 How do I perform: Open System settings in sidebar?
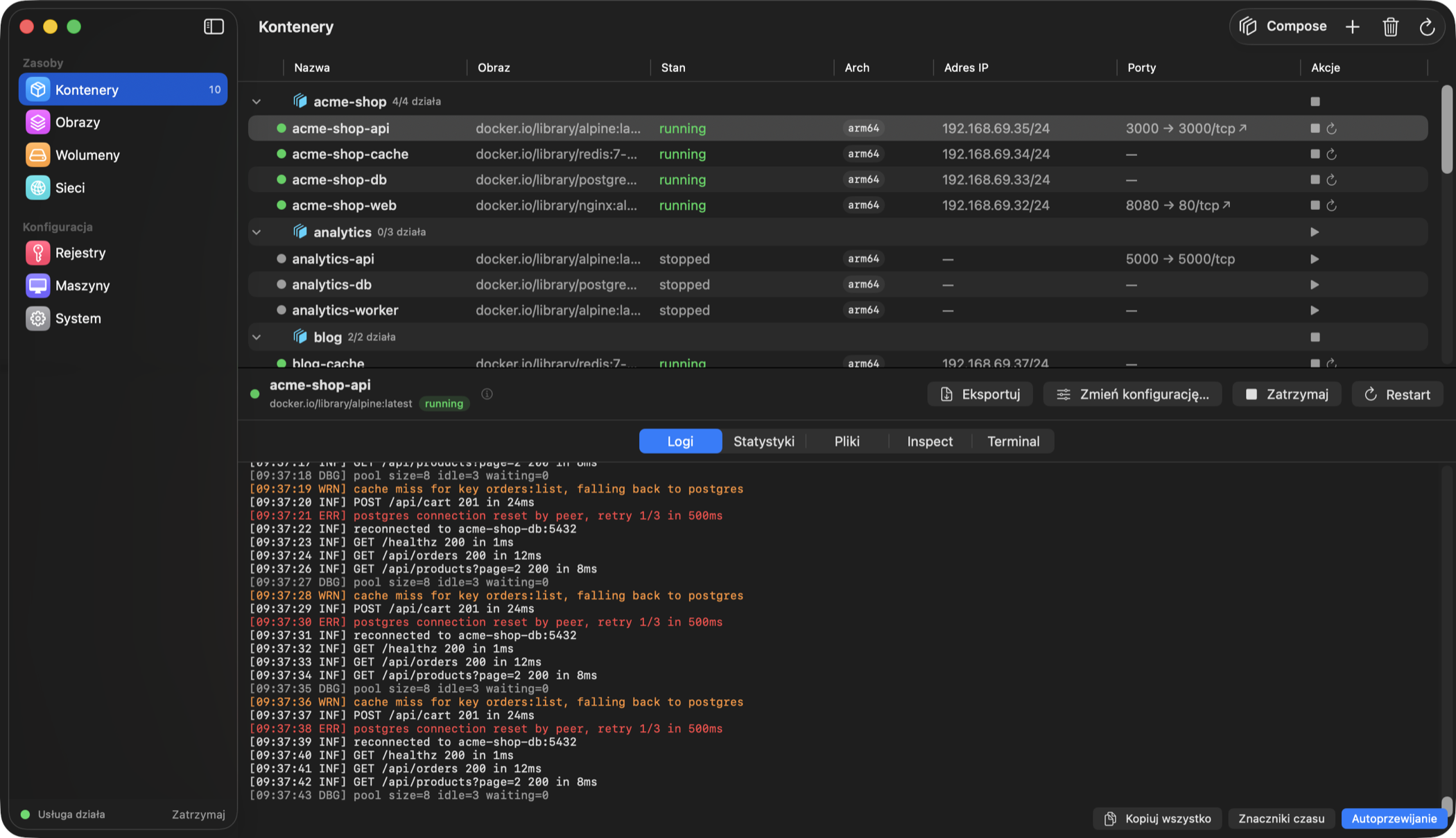click(123, 318)
